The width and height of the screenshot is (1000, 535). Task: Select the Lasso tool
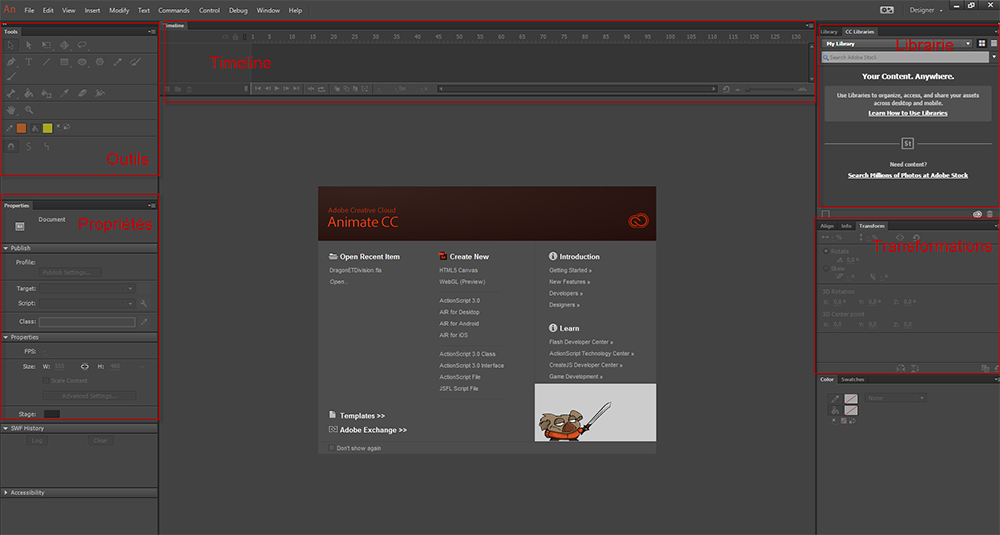(x=82, y=45)
